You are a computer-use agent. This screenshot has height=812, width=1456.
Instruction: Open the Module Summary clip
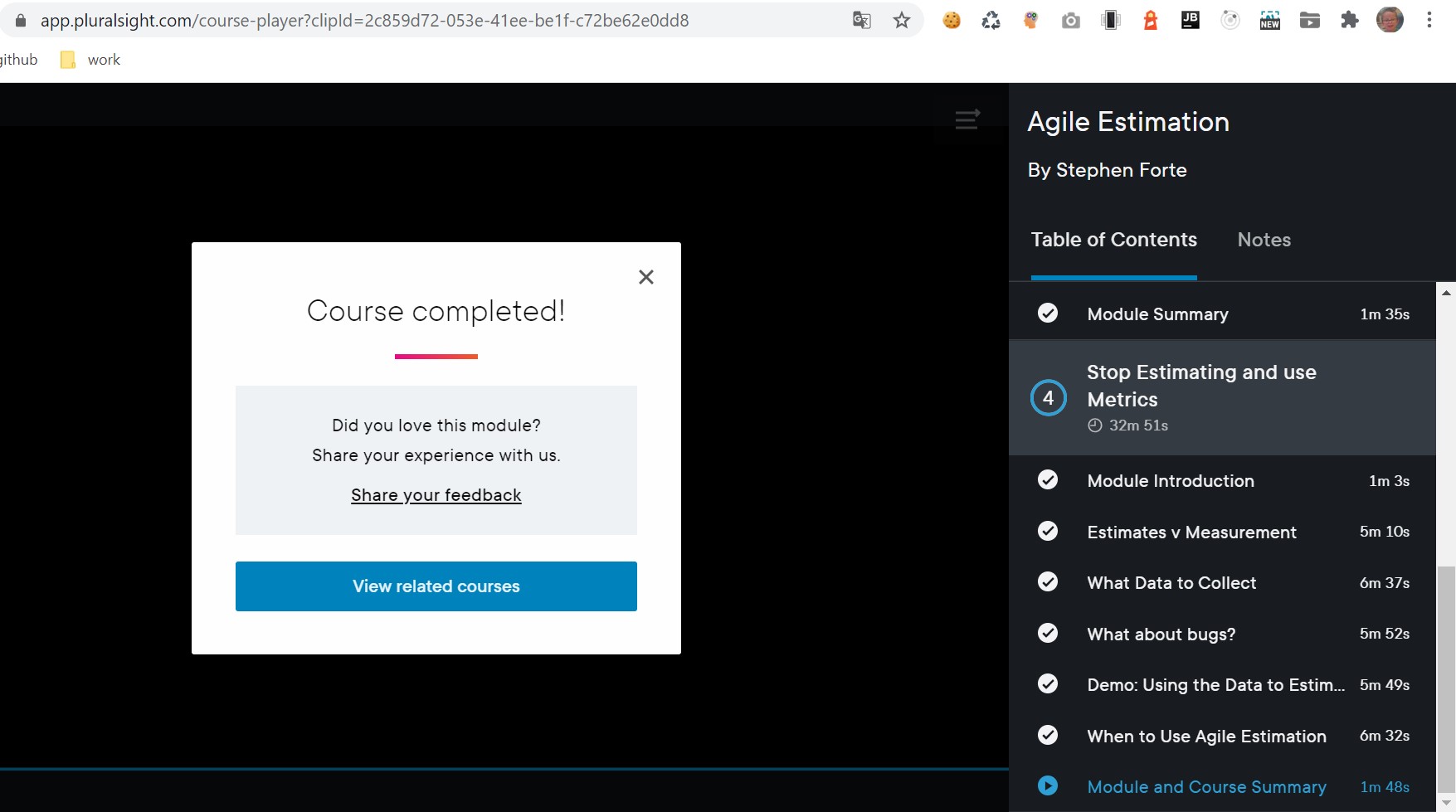[1223, 314]
